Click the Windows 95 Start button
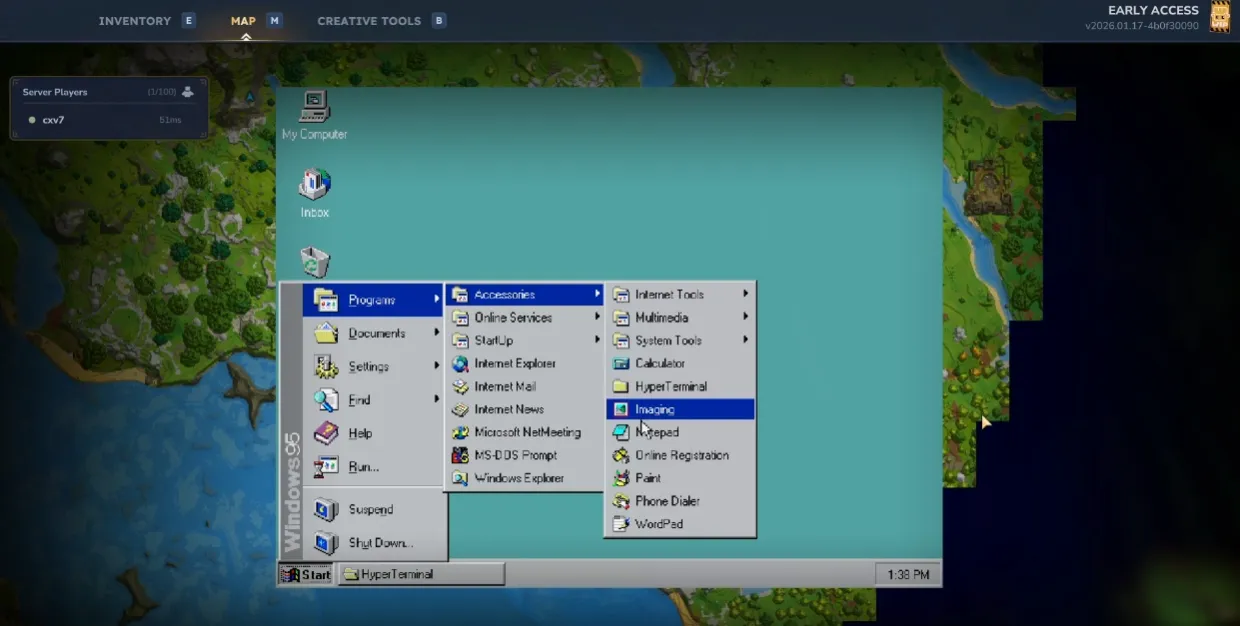 (306, 574)
